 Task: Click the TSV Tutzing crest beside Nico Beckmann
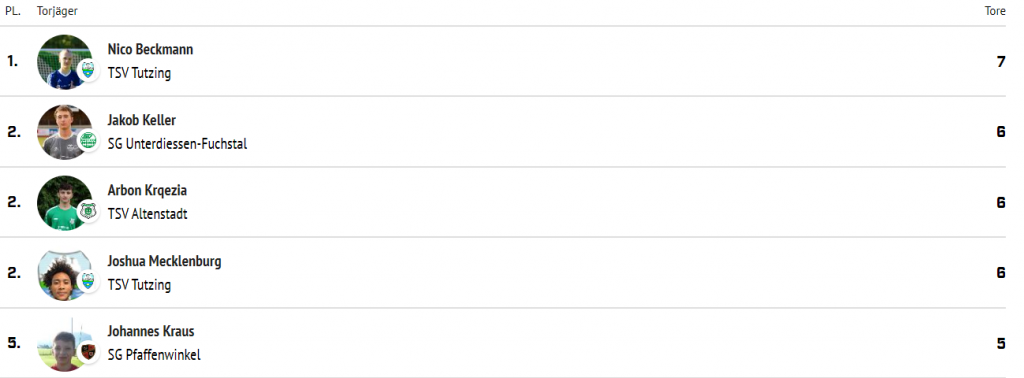click(88, 69)
